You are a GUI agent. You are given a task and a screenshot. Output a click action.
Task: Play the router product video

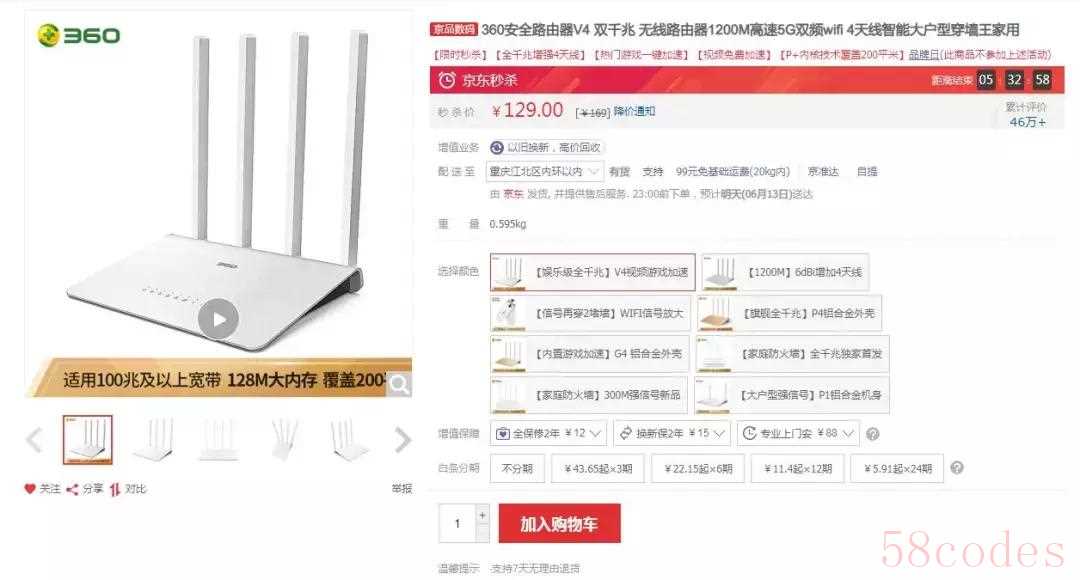coord(218,319)
